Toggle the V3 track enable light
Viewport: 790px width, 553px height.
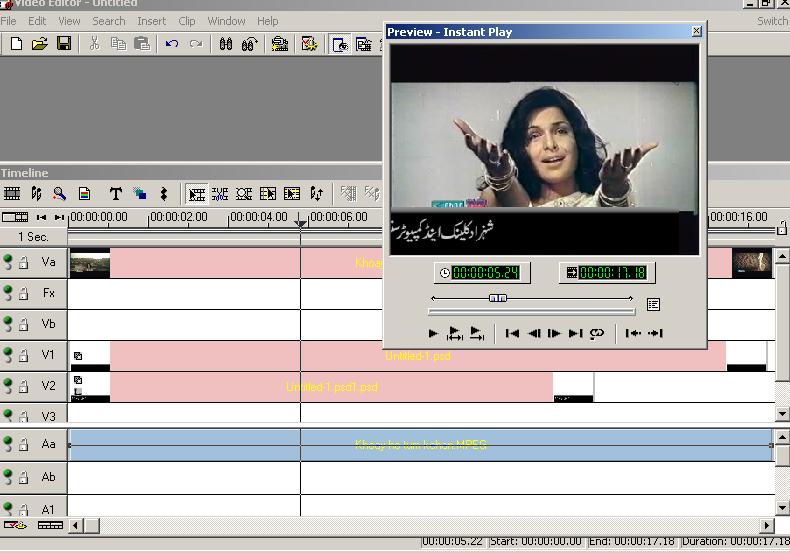tap(8, 415)
